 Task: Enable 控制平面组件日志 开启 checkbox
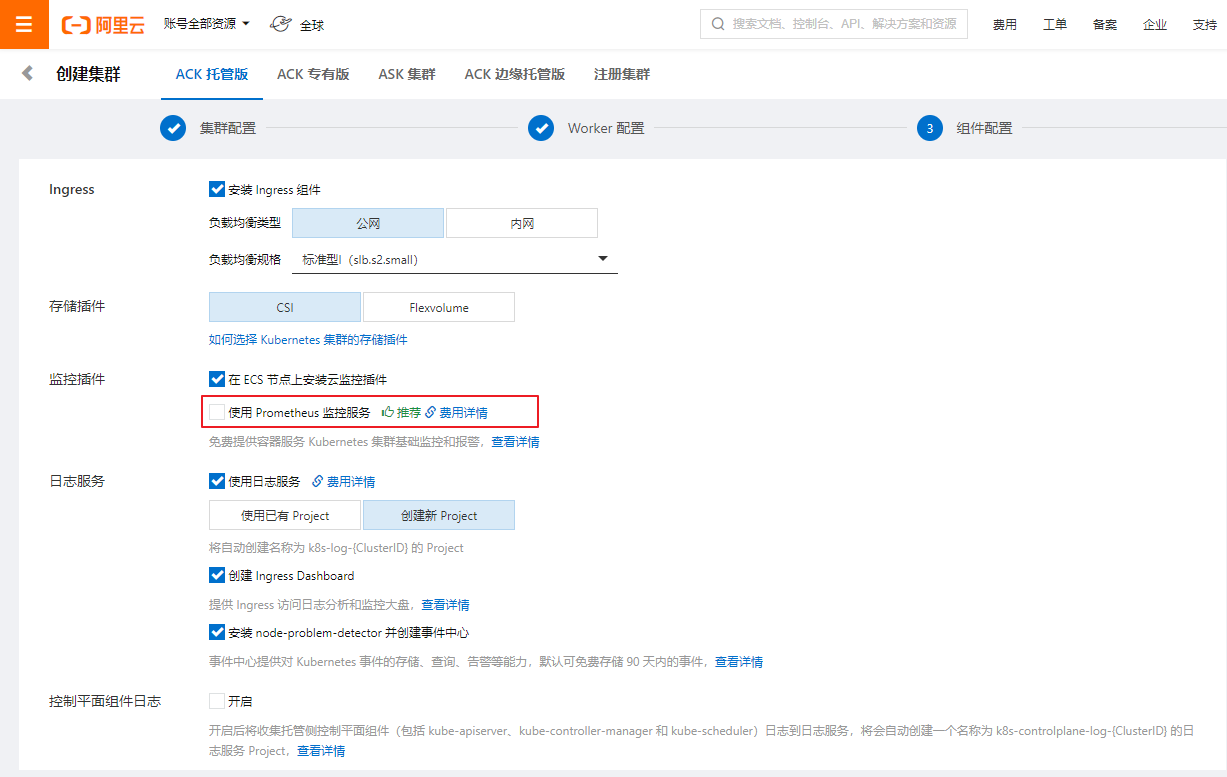click(217, 701)
